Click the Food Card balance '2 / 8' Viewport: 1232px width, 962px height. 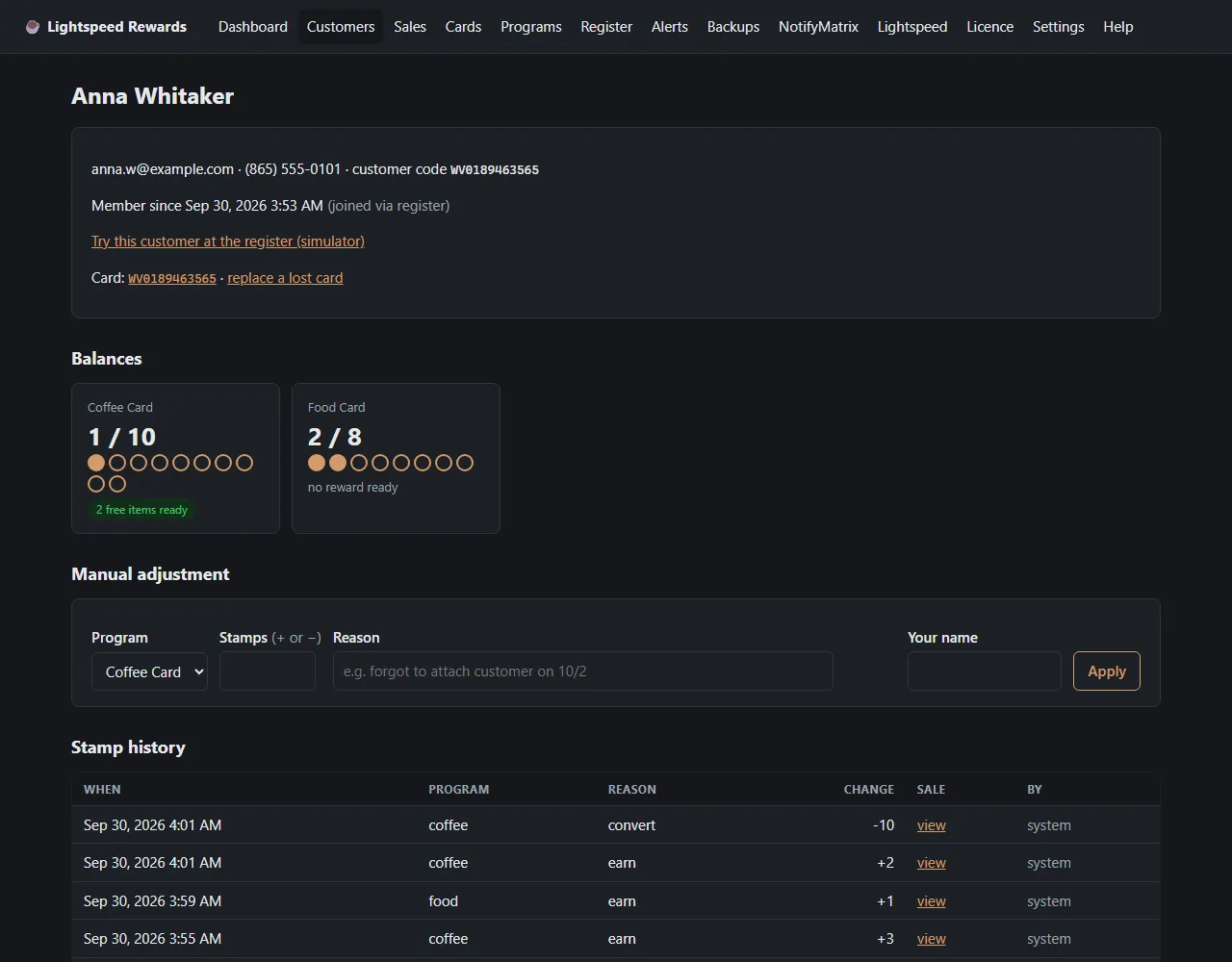(x=335, y=437)
